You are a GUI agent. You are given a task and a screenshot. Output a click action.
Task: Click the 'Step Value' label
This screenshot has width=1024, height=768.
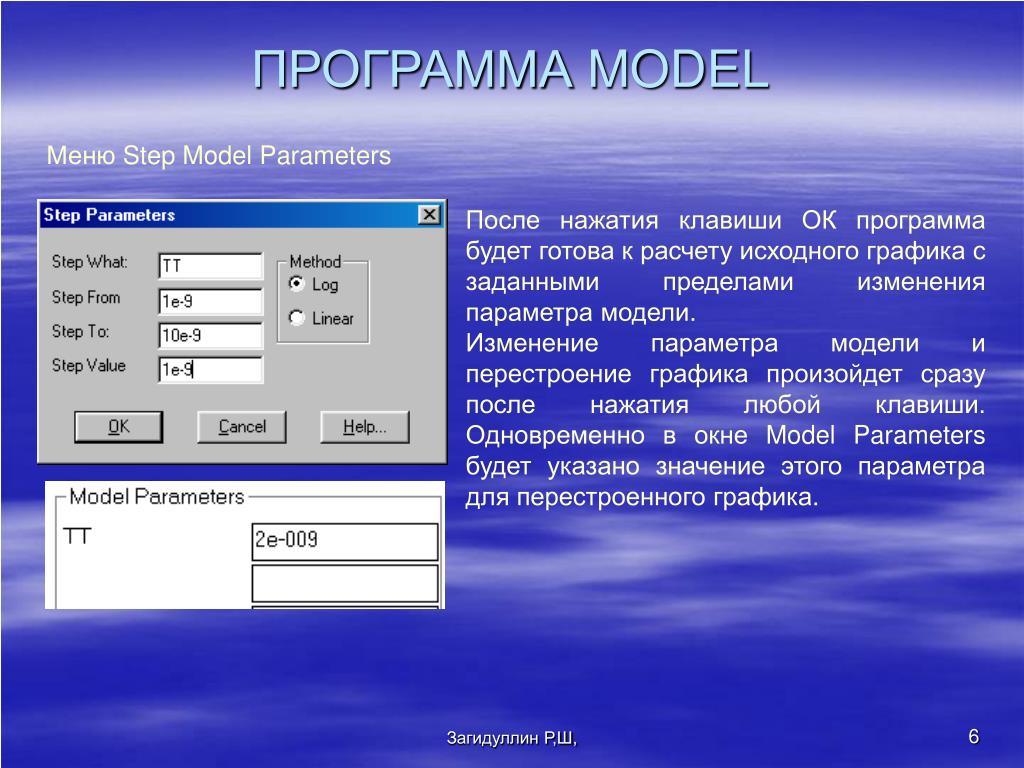[89, 365]
